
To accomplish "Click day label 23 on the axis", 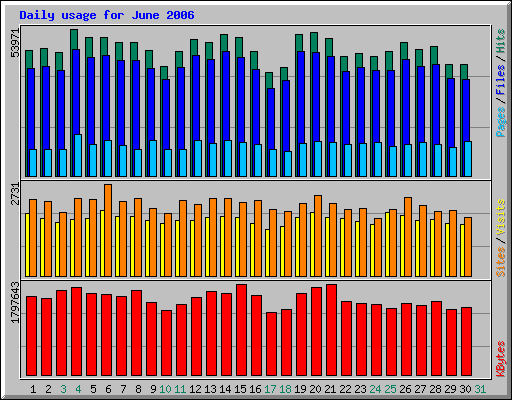I will 360,389.
